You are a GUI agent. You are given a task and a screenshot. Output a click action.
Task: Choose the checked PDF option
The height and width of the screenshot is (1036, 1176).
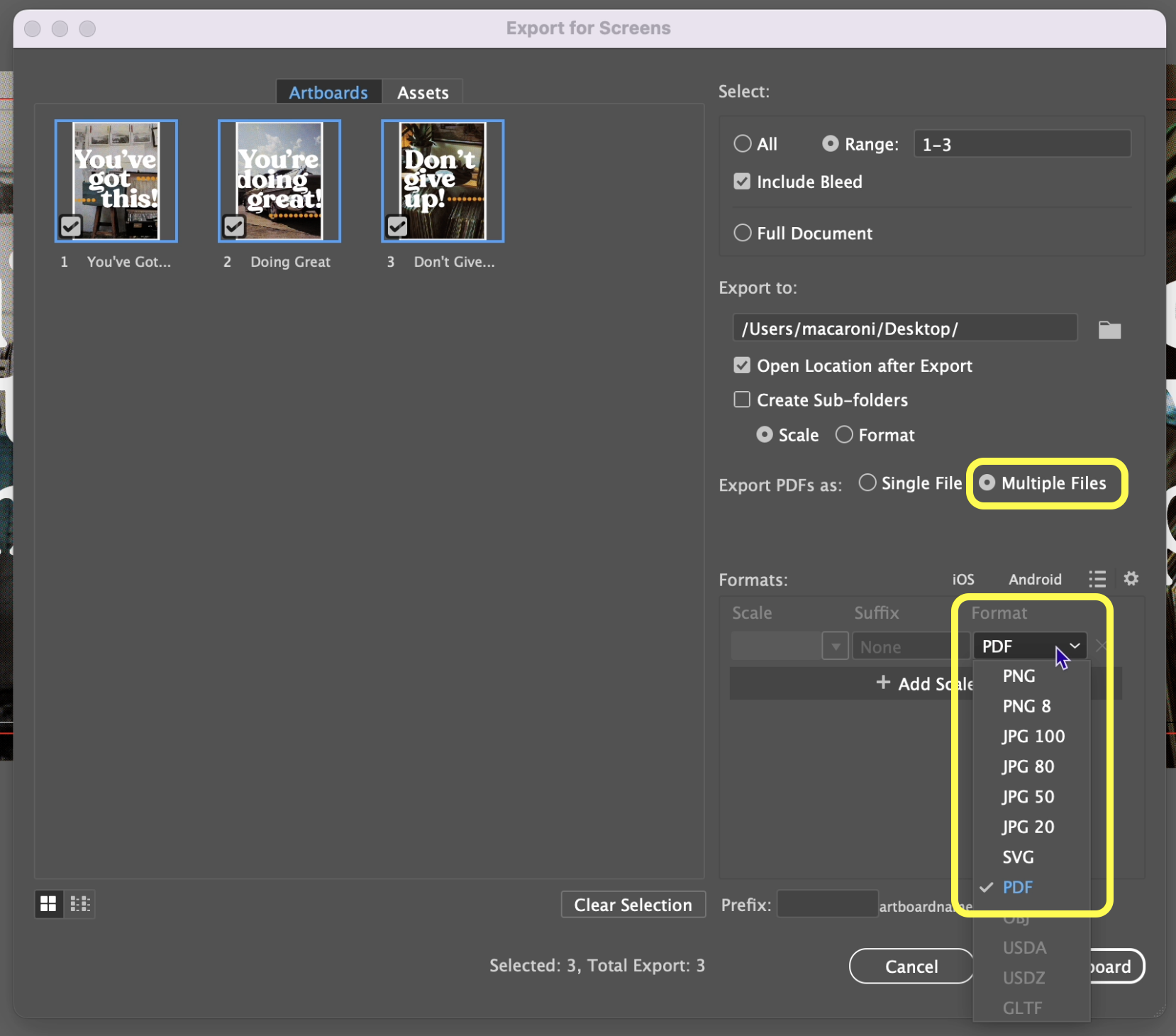pos(1017,887)
